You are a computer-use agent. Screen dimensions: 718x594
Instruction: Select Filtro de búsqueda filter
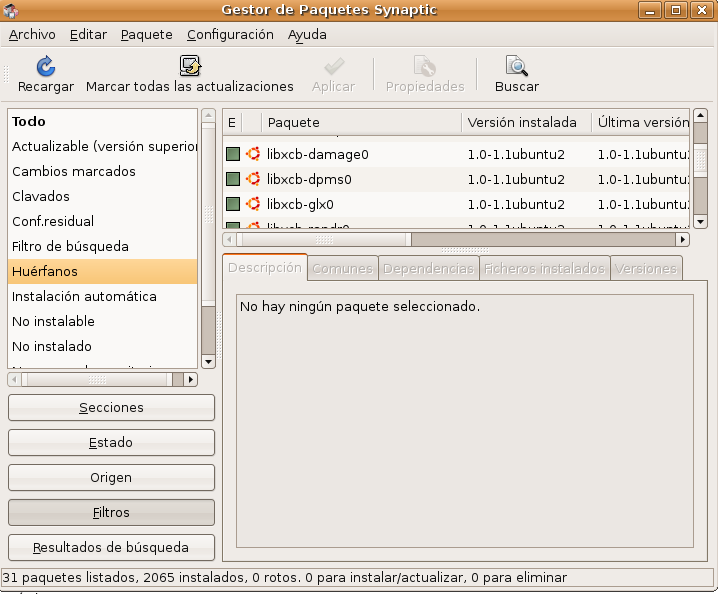(x=103, y=246)
